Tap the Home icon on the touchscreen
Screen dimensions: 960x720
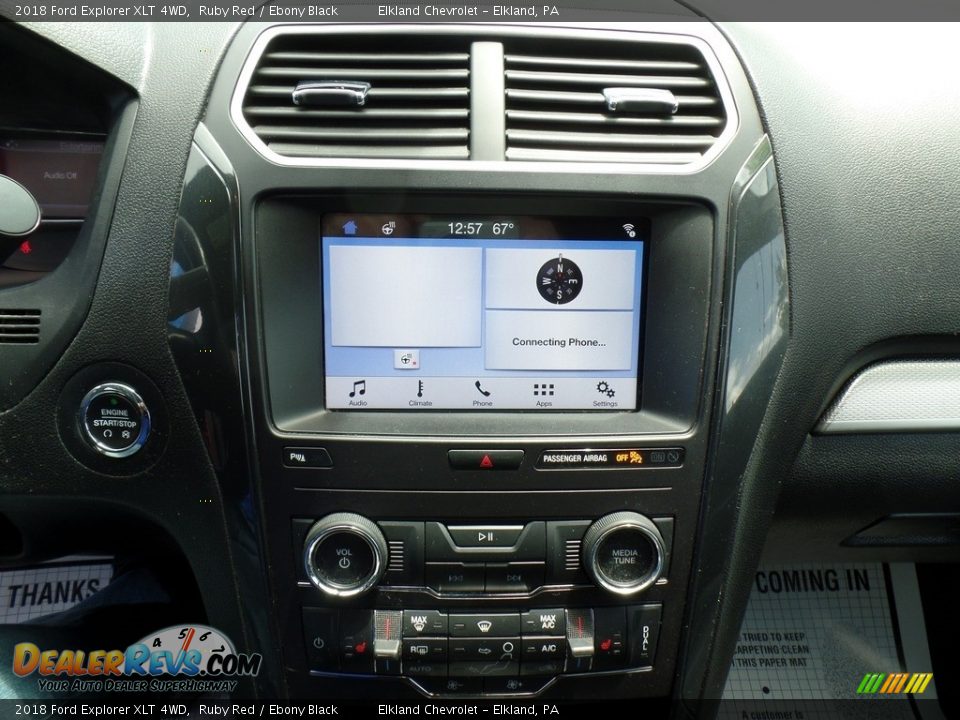tap(350, 228)
